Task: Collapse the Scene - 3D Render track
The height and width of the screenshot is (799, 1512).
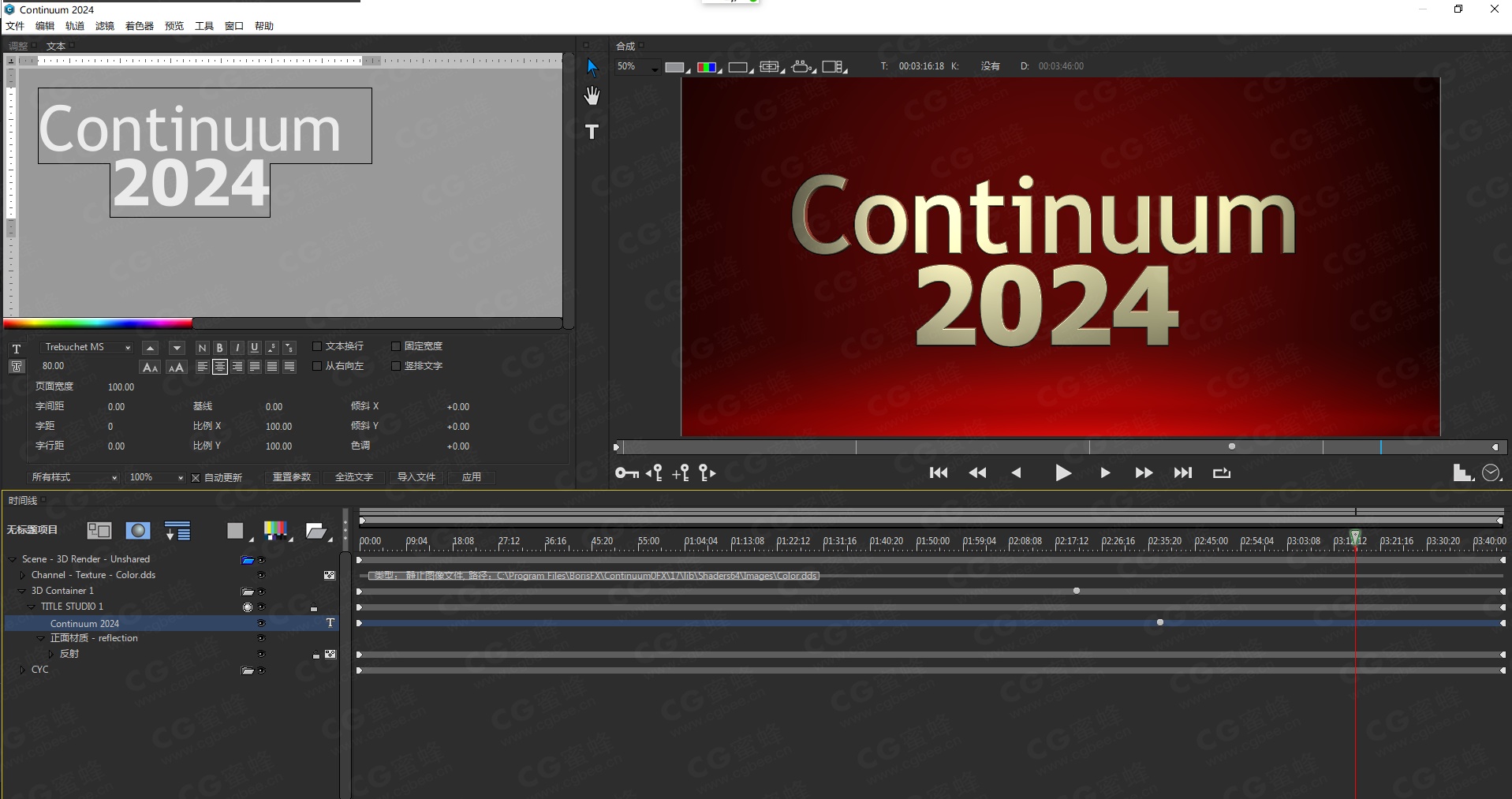Action: 13,559
